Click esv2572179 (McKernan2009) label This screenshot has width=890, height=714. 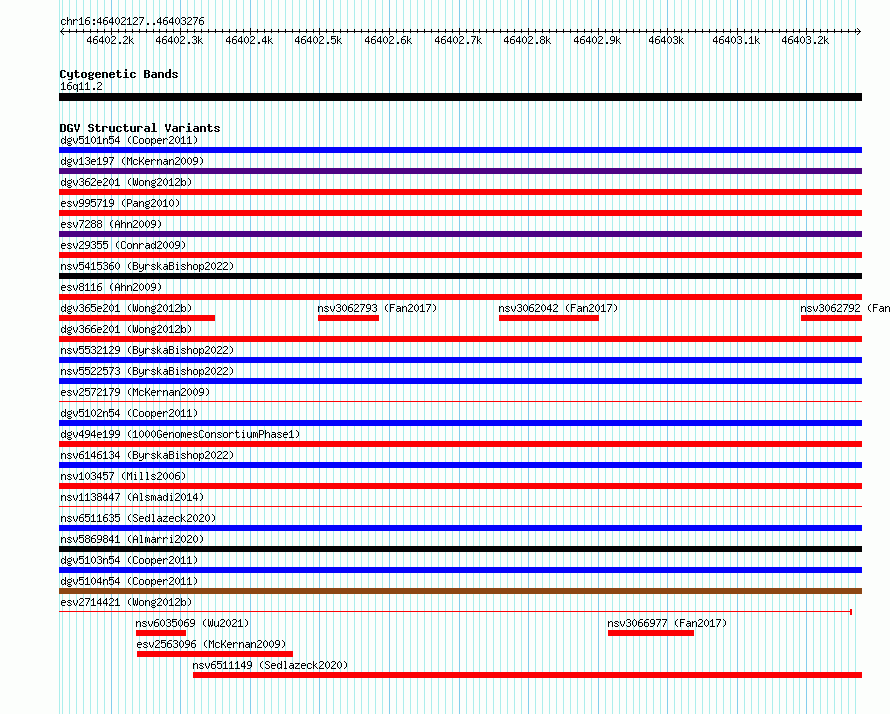135,392
